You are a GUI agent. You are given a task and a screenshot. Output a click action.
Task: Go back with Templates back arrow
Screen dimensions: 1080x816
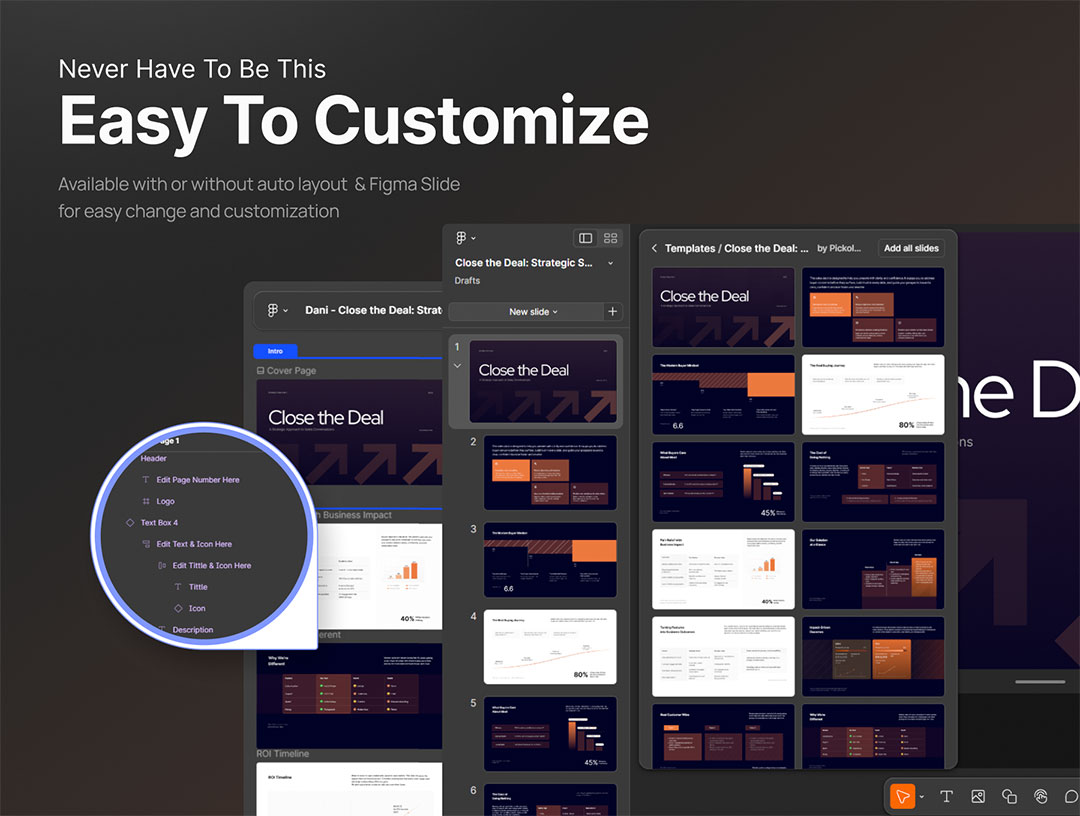tap(654, 248)
